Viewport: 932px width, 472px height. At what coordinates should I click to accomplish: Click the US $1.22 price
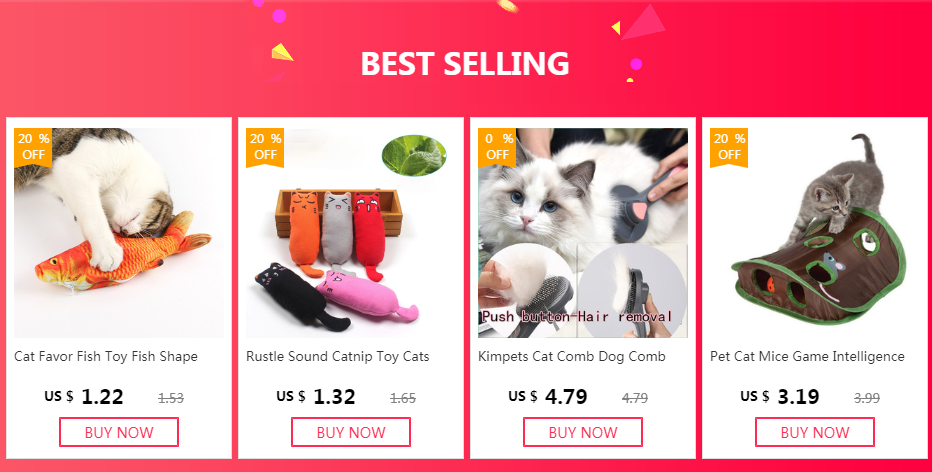pos(84,397)
